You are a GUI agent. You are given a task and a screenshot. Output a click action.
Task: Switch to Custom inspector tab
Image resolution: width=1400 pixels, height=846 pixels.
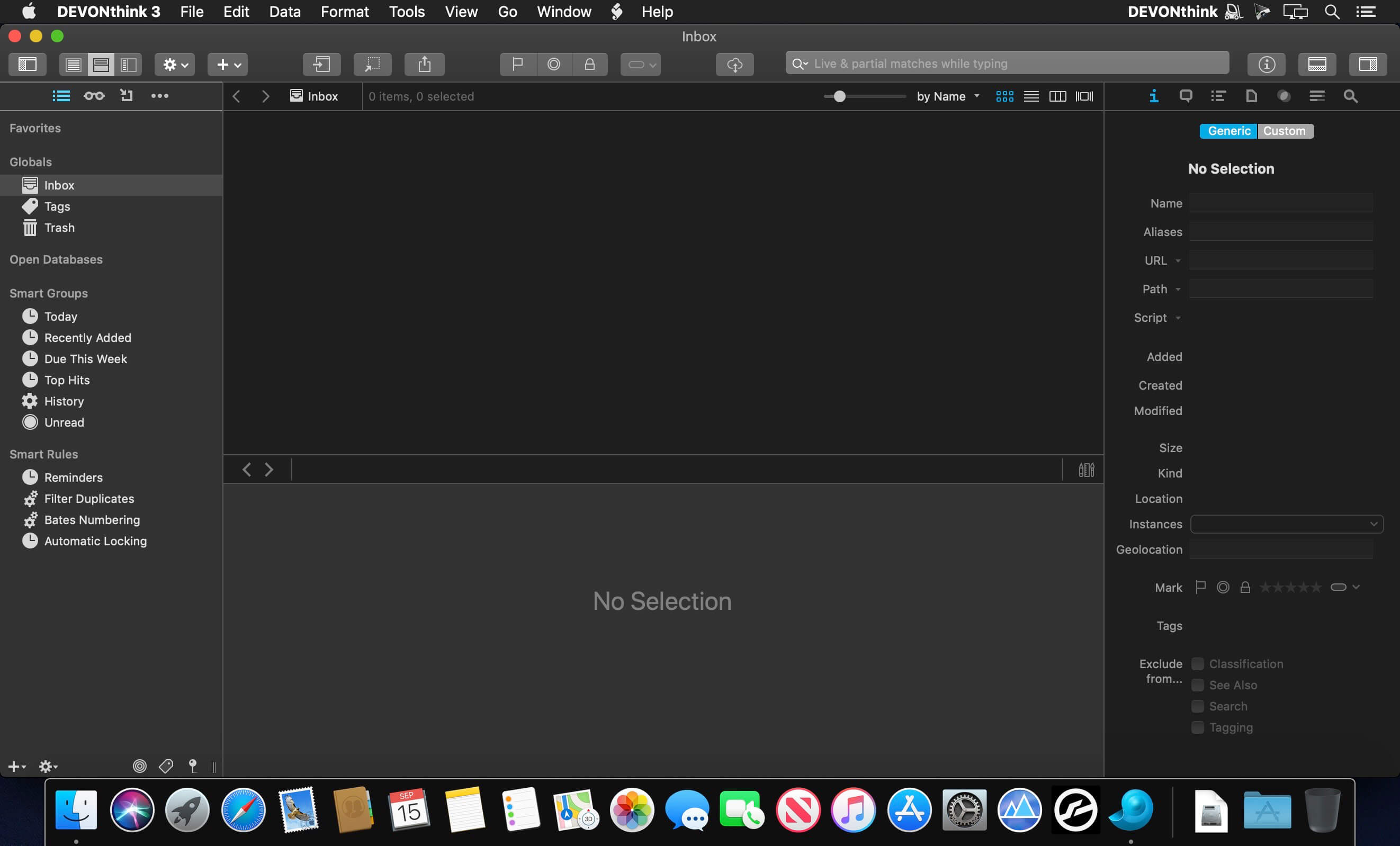click(1285, 131)
